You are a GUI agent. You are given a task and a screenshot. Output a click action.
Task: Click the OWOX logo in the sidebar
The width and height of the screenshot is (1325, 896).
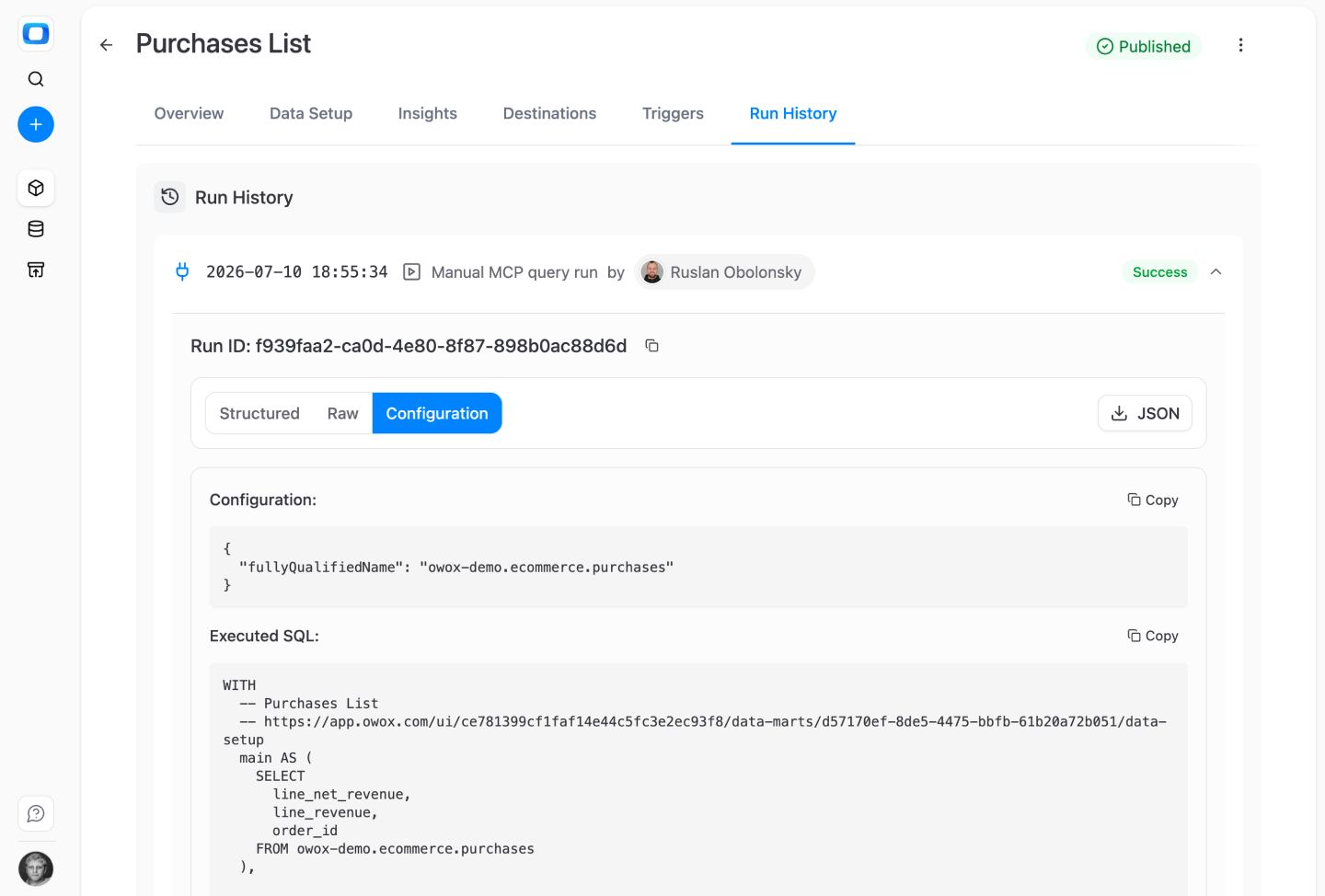pos(36,34)
